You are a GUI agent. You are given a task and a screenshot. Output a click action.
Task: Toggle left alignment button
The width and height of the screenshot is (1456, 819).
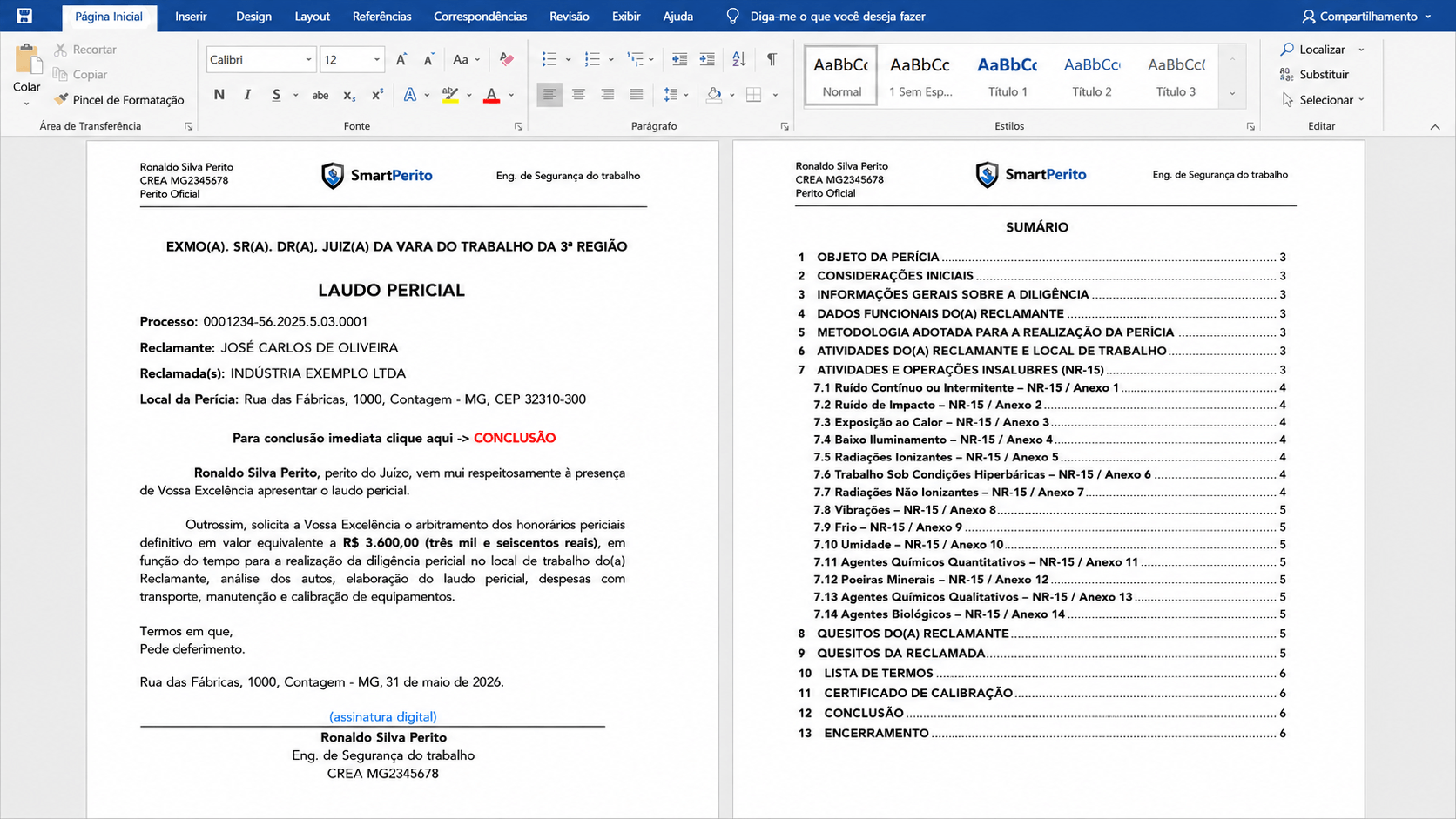click(x=549, y=94)
